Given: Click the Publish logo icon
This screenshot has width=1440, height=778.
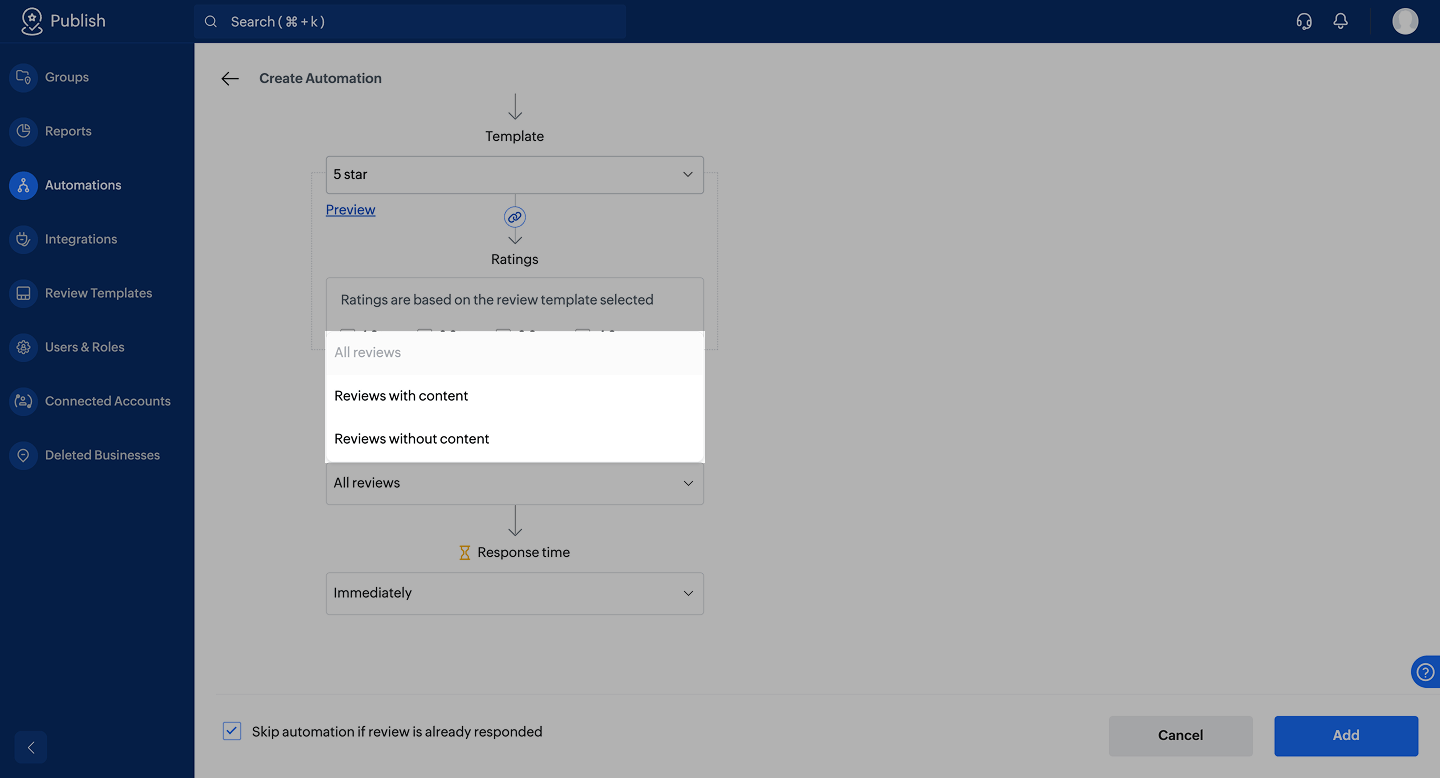Looking at the screenshot, I should (x=32, y=21).
